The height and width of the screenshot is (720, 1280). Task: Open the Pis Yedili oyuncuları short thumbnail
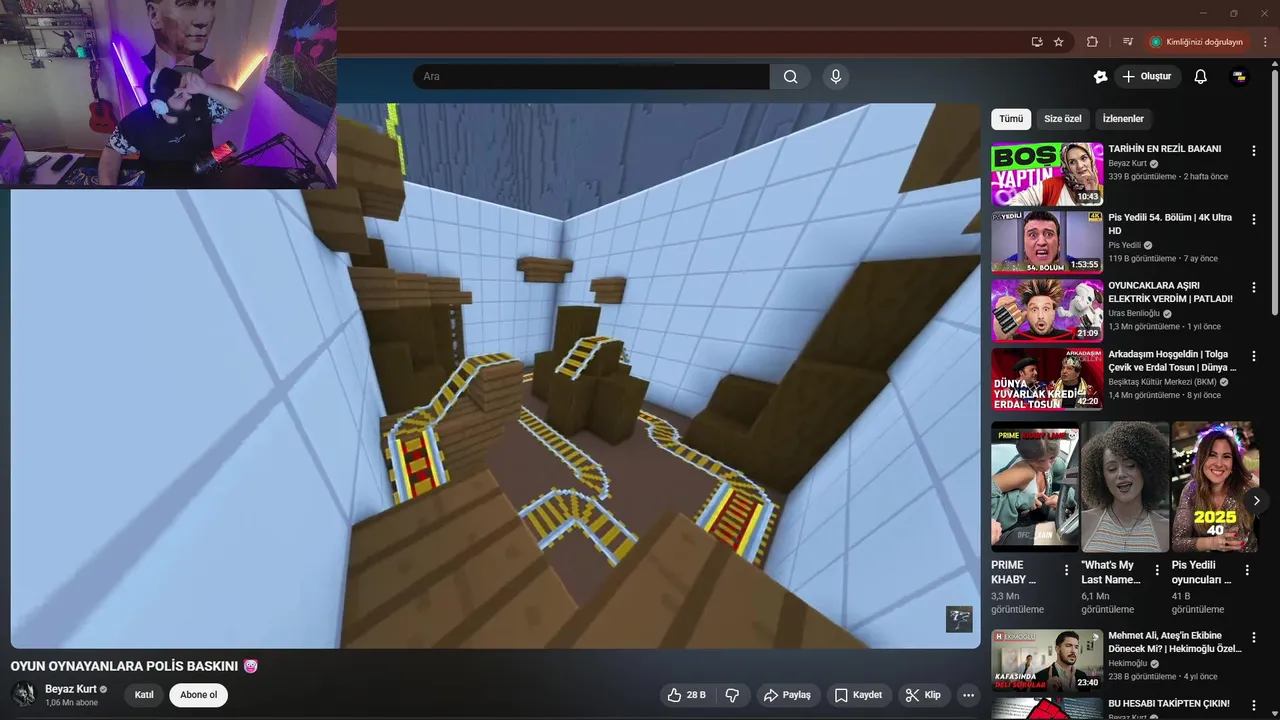[x=1215, y=487]
